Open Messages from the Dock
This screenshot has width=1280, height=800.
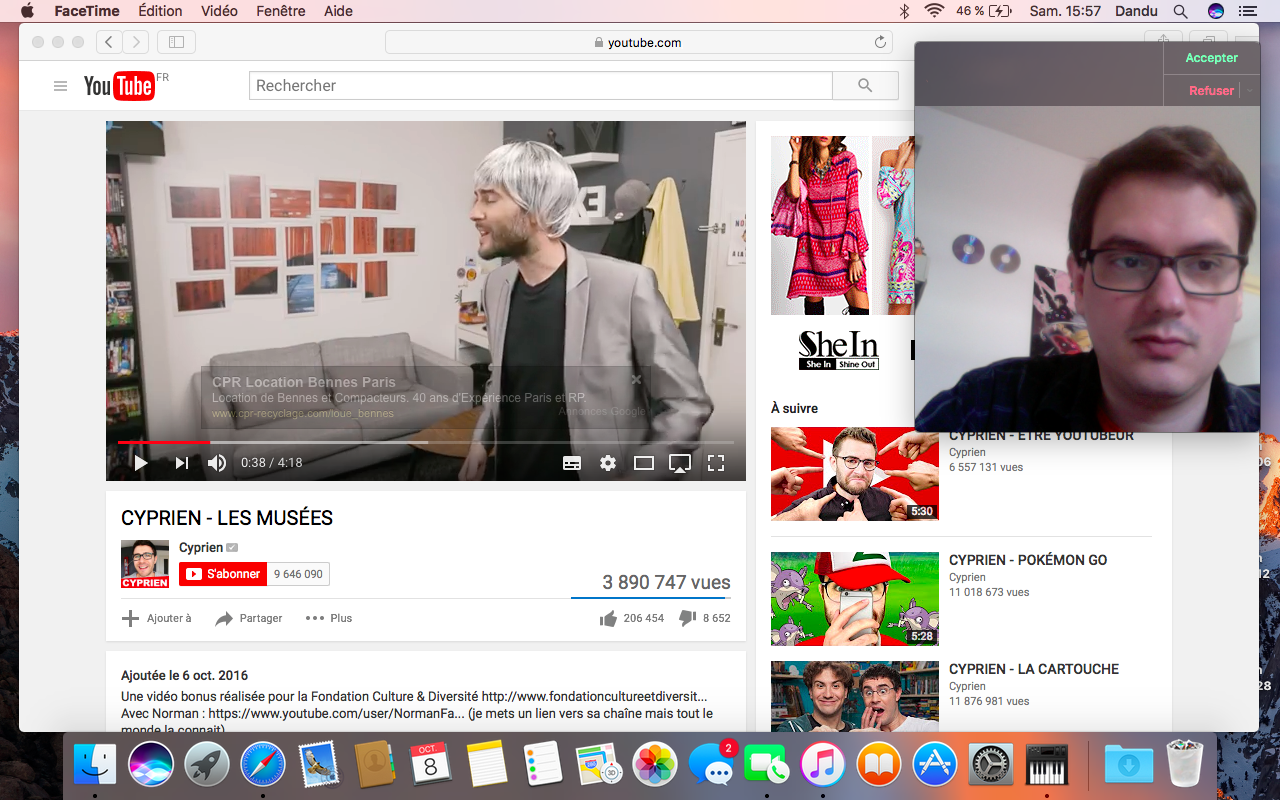712,765
